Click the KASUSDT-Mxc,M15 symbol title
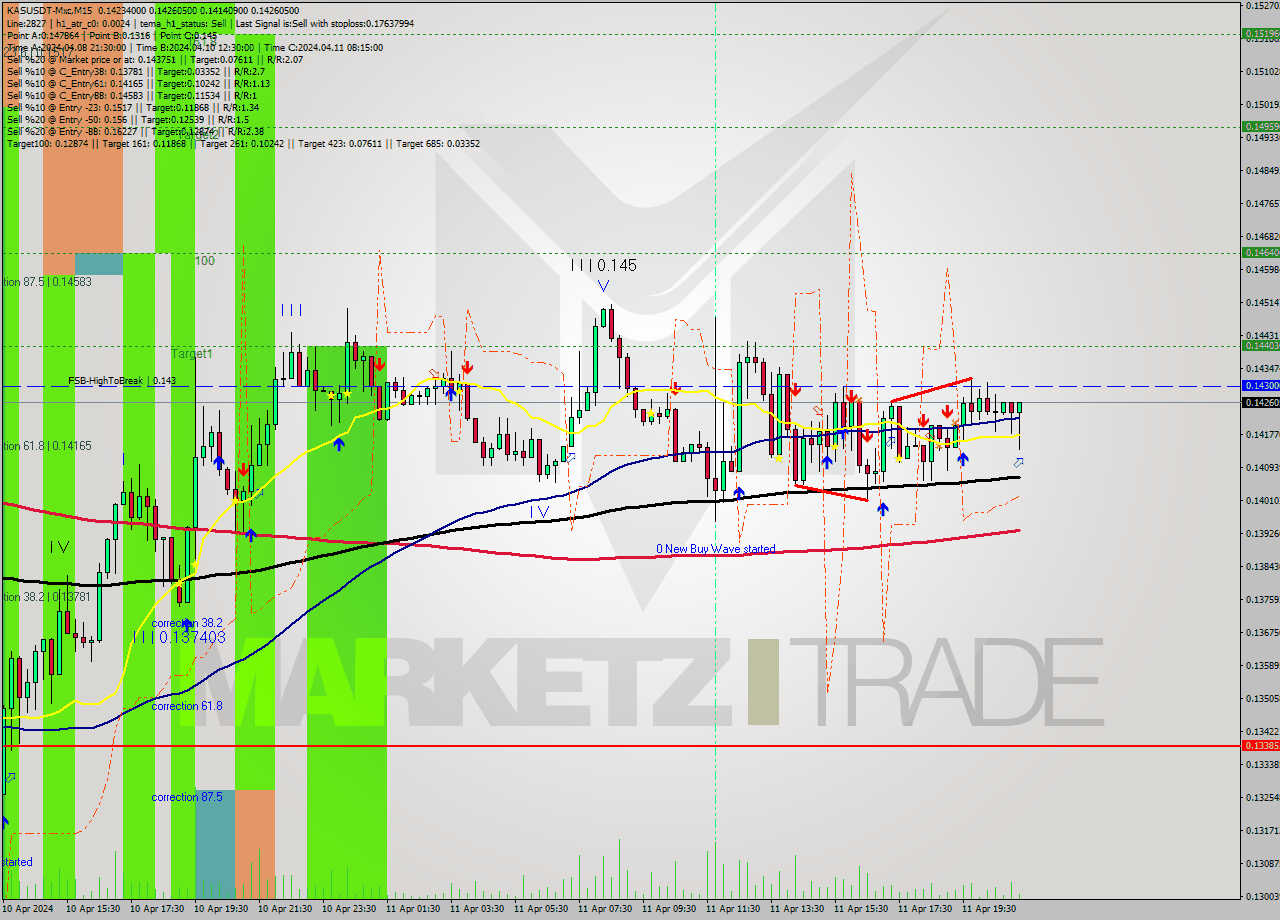The height and width of the screenshot is (920, 1280). 47,10
